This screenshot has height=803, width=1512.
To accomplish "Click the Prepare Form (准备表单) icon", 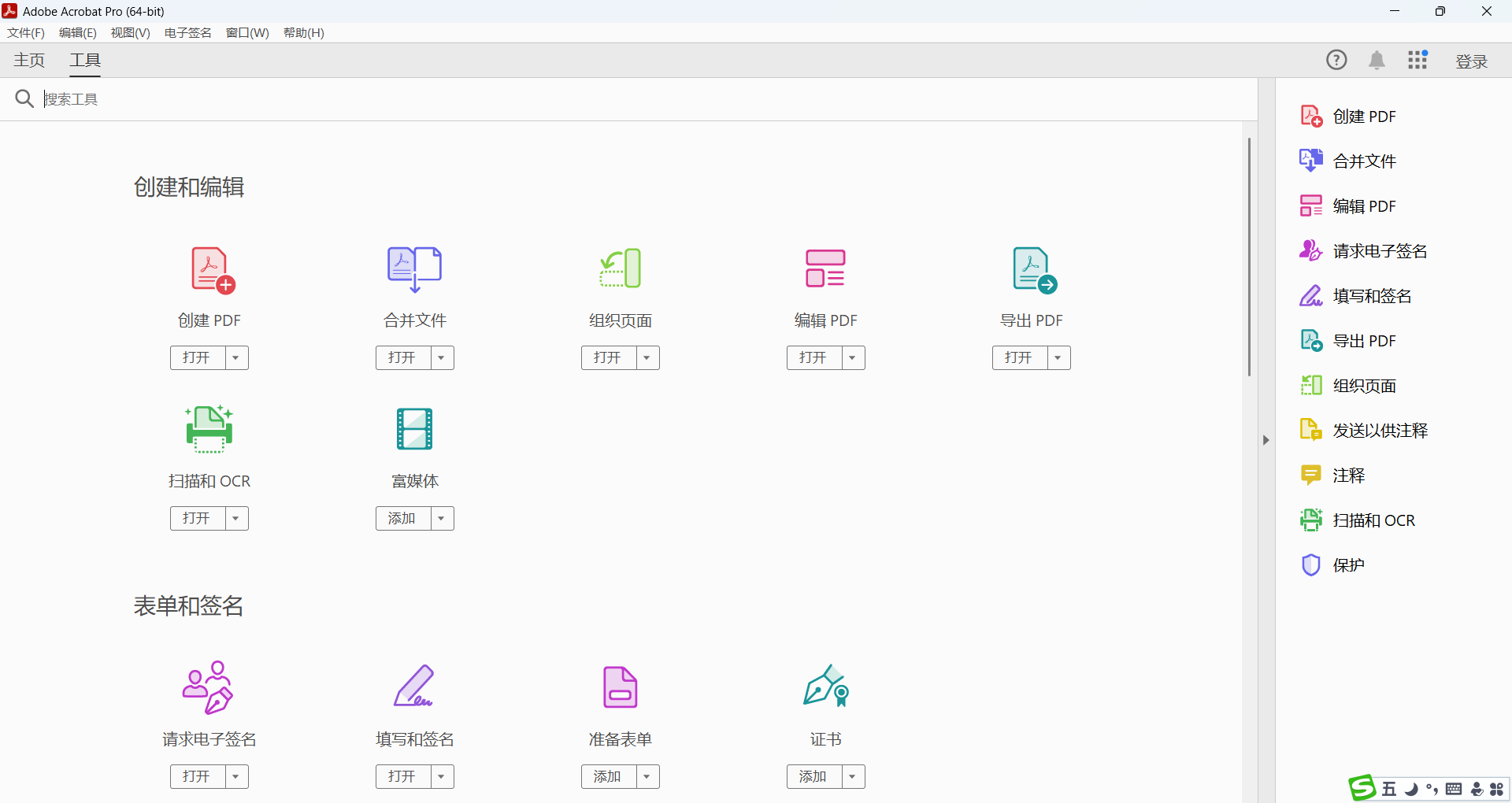I will pos(621,687).
